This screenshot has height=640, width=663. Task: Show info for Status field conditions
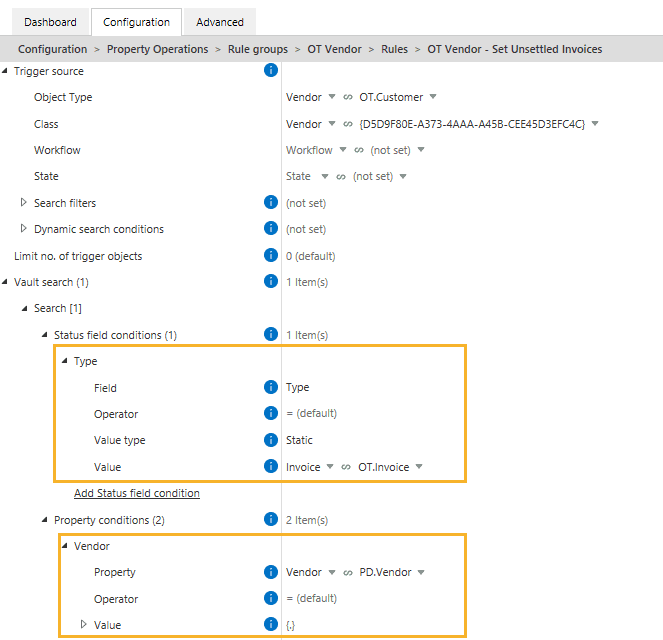(x=271, y=334)
